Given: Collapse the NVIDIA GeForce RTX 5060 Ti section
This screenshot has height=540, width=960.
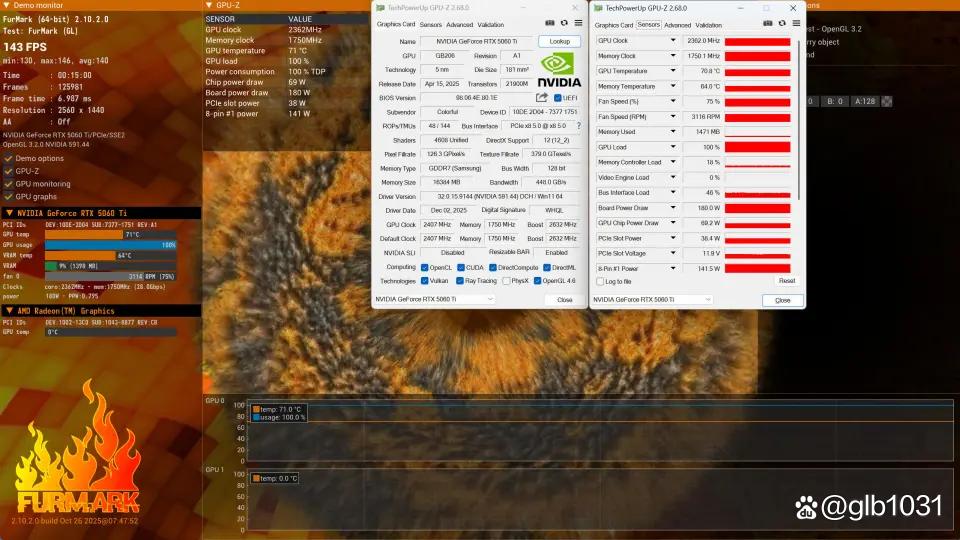Looking at the screenshot, I should click(x=9, y=213).
